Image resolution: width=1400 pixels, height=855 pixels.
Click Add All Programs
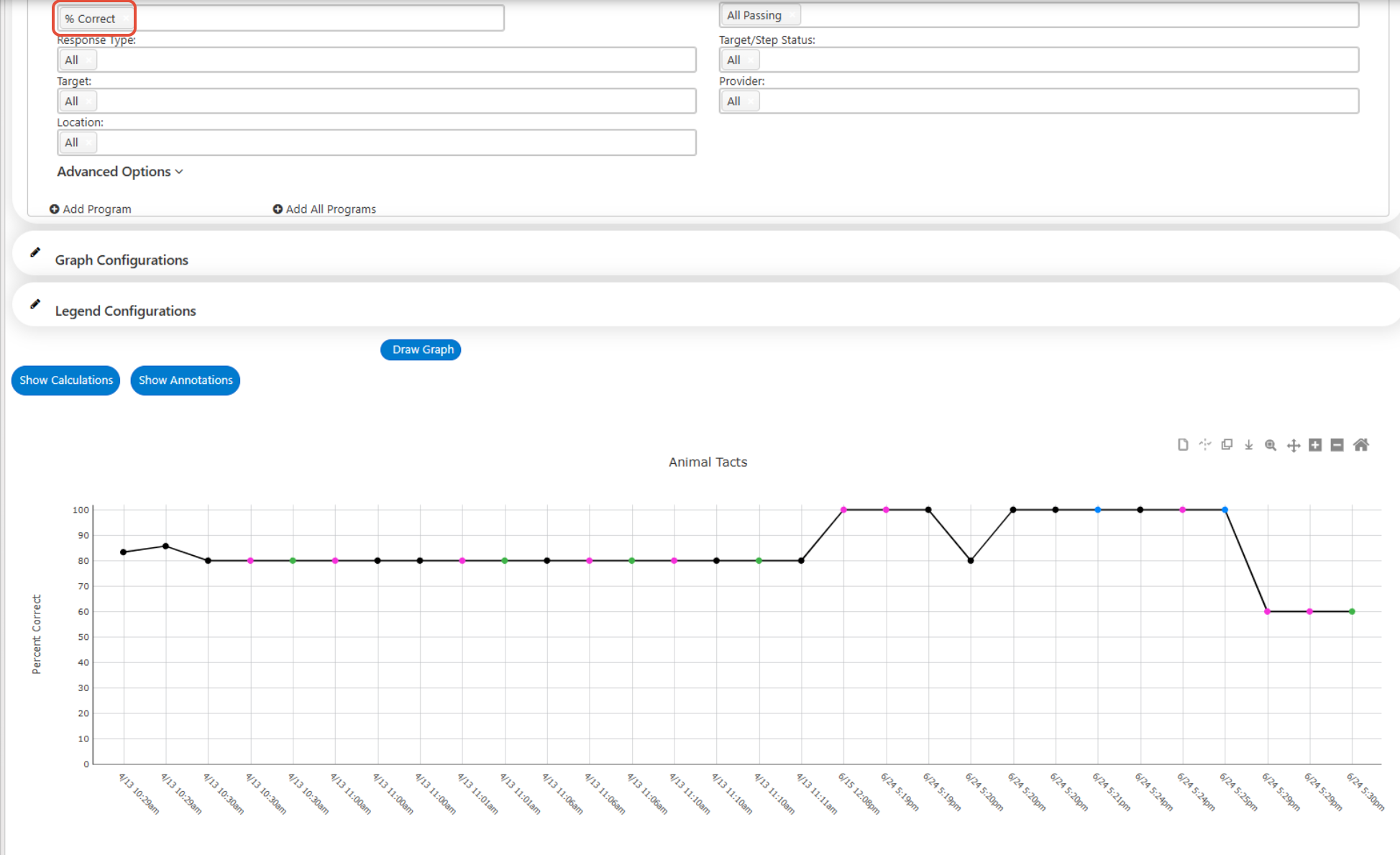(x=324, y=209)
